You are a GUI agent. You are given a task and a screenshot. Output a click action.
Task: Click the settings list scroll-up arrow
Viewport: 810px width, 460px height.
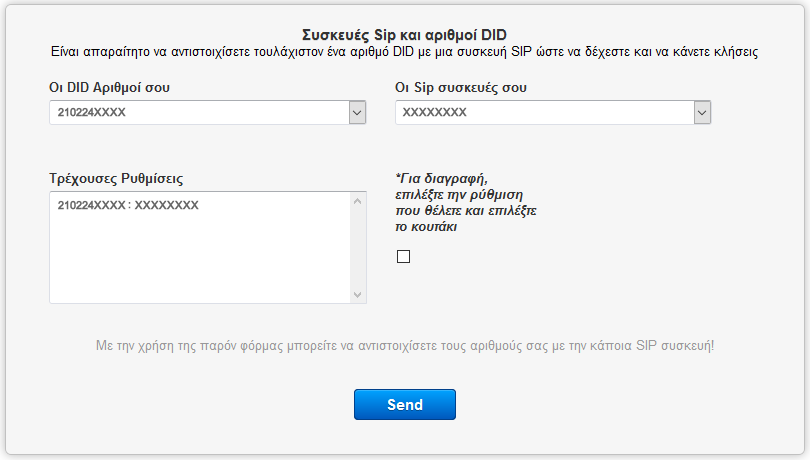click(358, 201)
